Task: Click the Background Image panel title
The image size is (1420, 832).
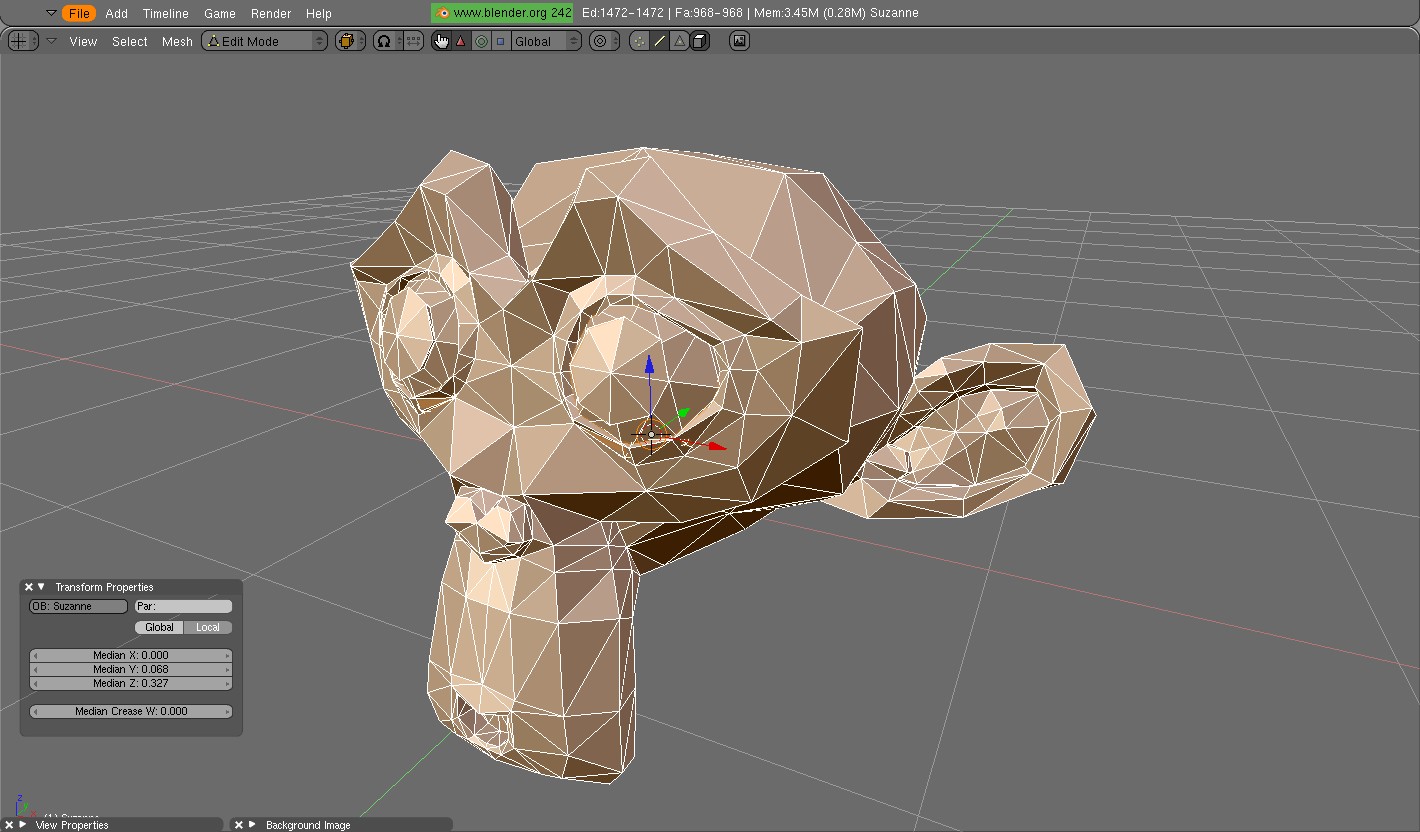Action: [308, 825]
